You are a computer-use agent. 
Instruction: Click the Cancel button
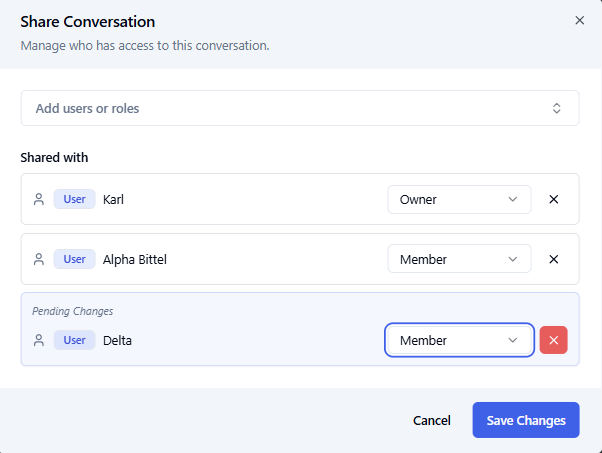pos(432,420)
